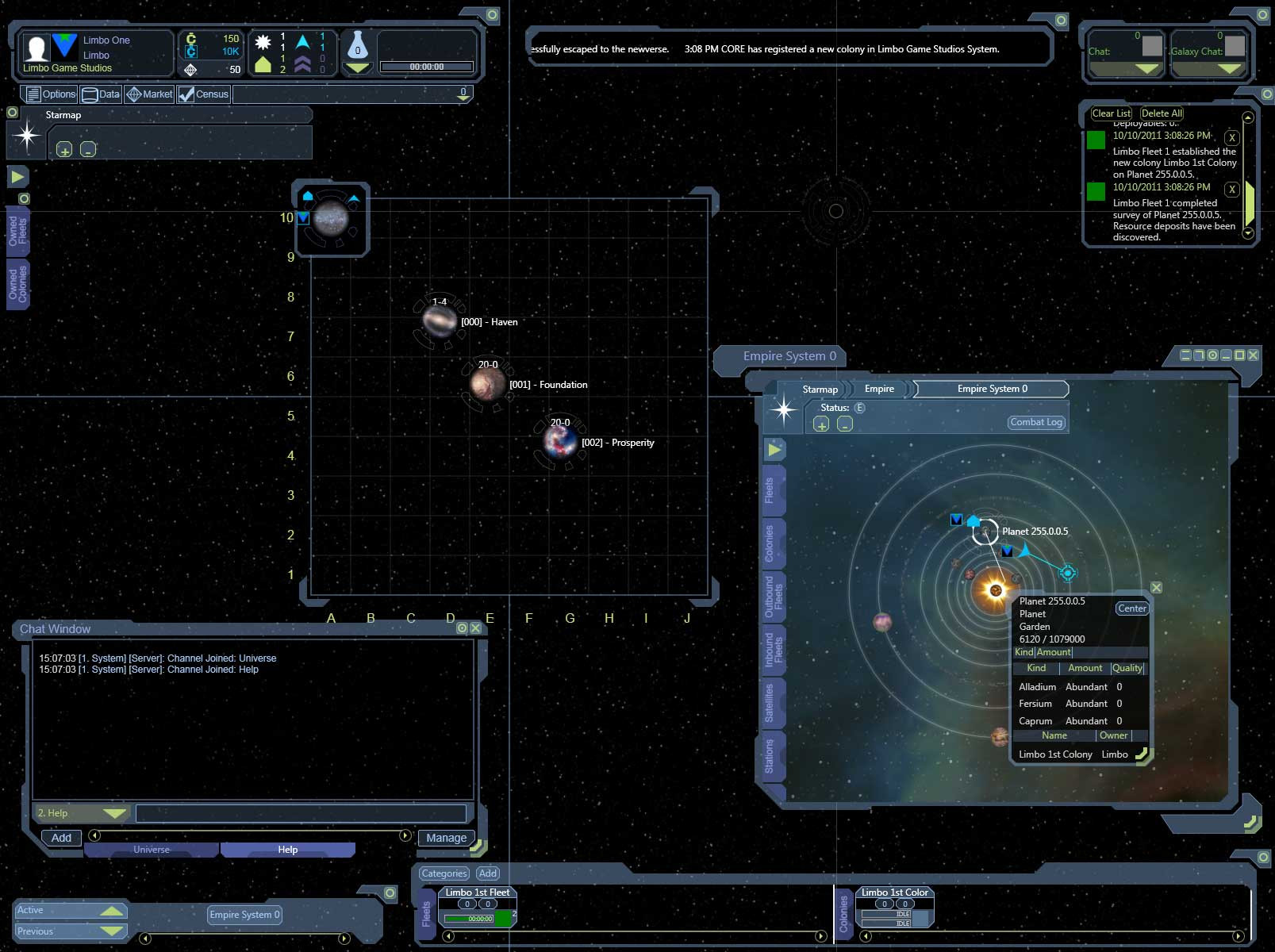
Task: Click the colony house icon near planet
Action: point(974,520)
